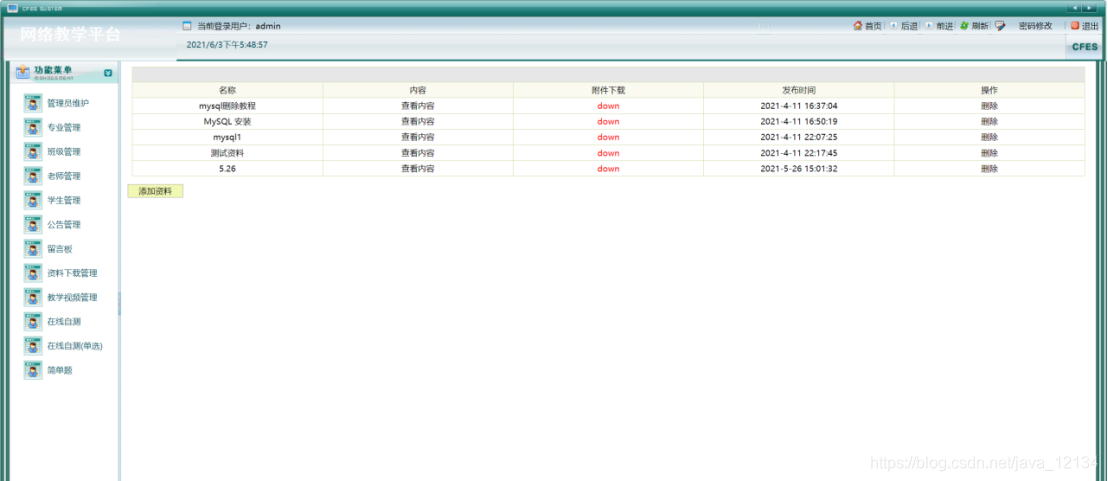Open 在线自测(单选) icon in sidebar
This screenshot has height=481, width=1108.
click(x=33, y=346)
